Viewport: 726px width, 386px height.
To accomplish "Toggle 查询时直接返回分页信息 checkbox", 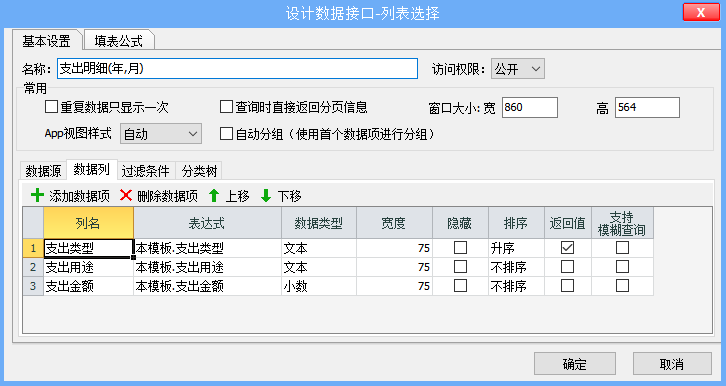I will (x=226, y=107).
